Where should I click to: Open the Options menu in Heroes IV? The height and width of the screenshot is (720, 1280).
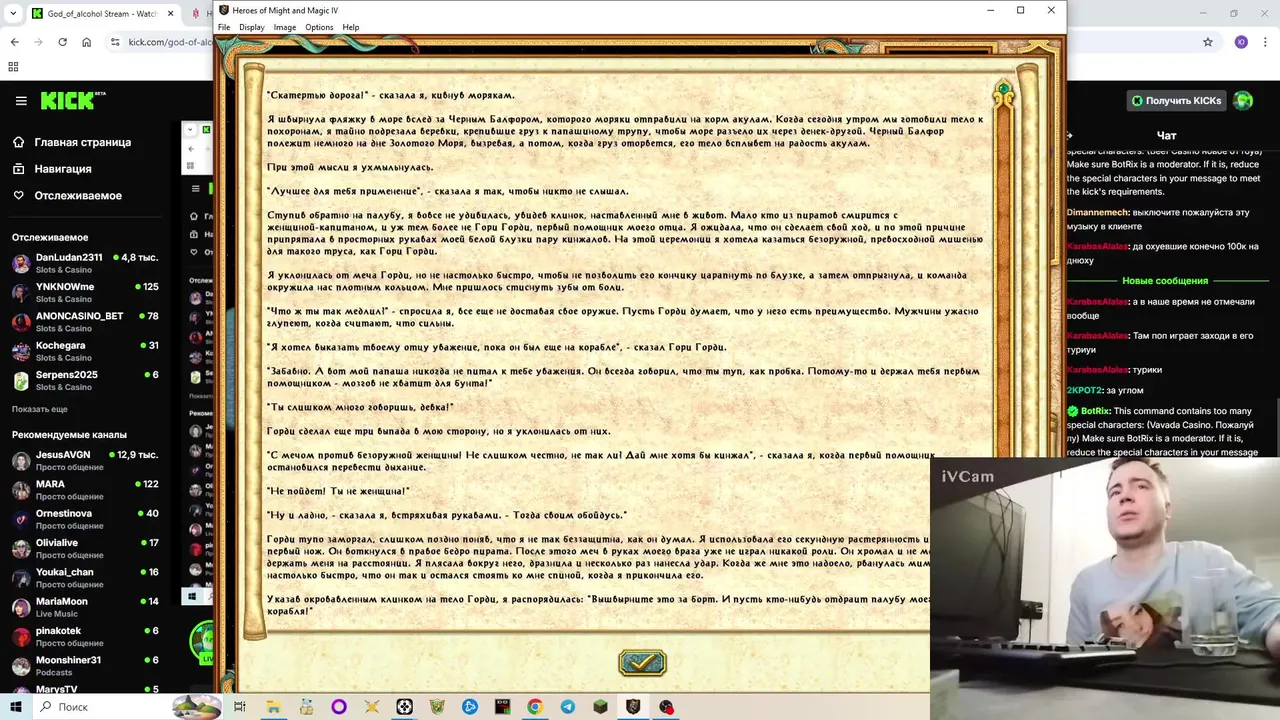pos(319,27)
